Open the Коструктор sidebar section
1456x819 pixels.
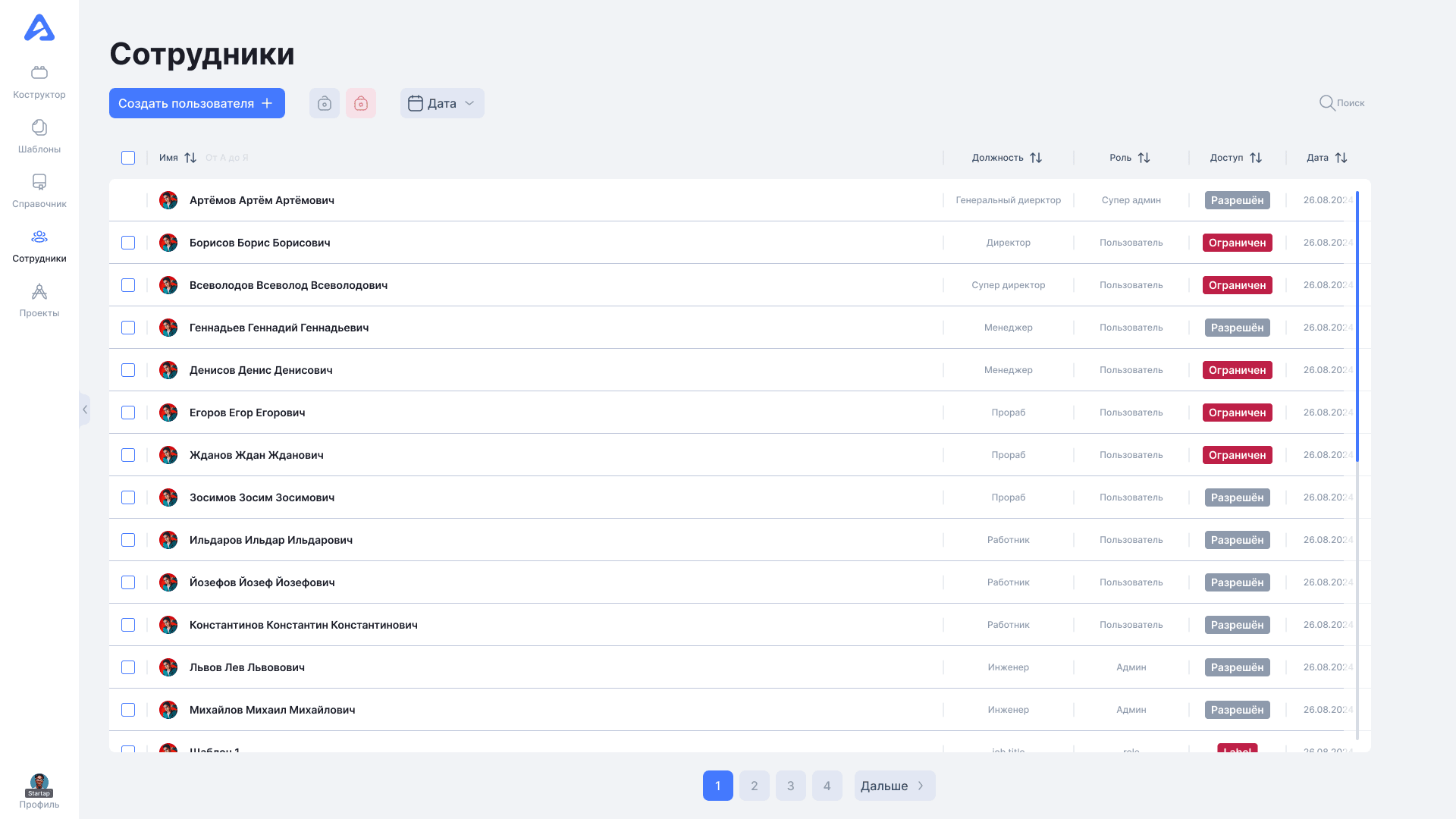(x=39, y=82)
